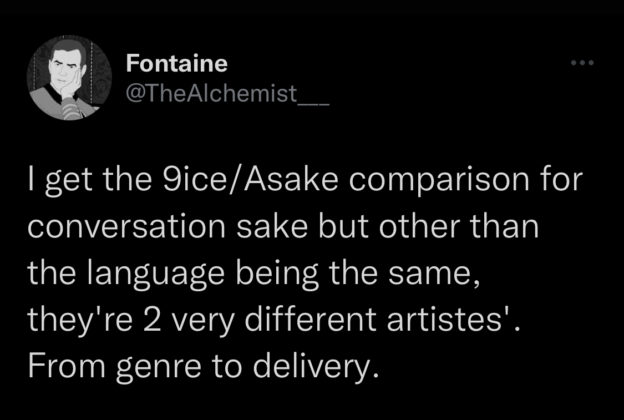The width and height of the screenshot is (624, 420).
Task: Click the word "different" in the tweet
Action: pos(310,320)
